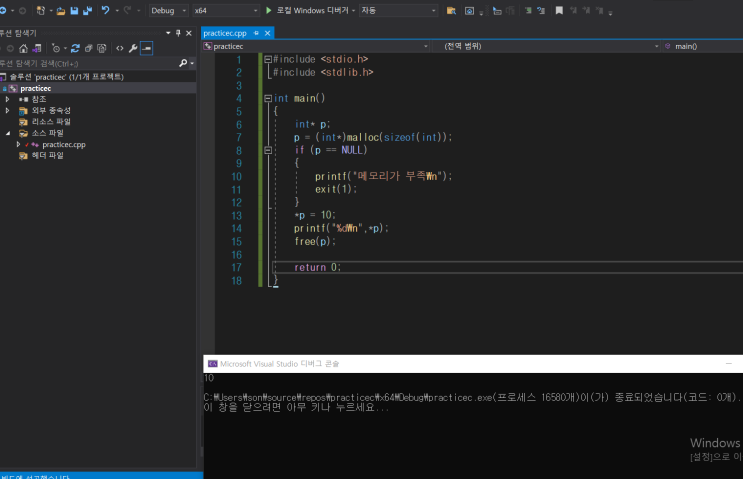Open the (전역 범위) scope dropdown
The image size is (743, 479).
tap(546, 46)
